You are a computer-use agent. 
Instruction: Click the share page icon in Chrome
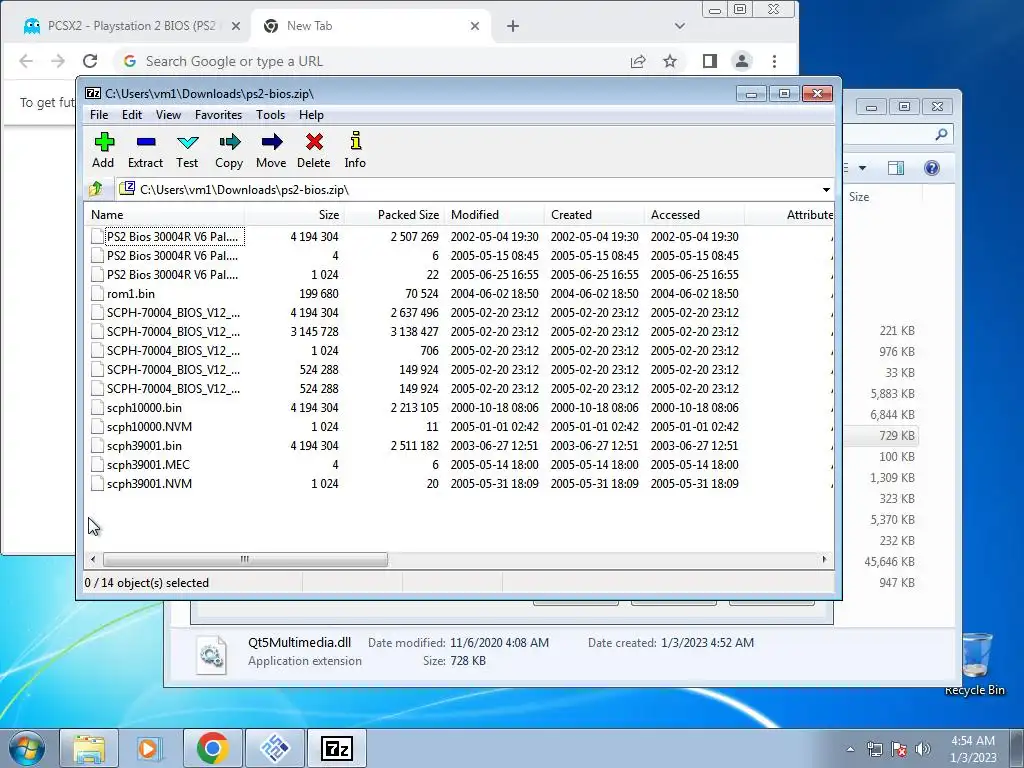coord(638,61)
